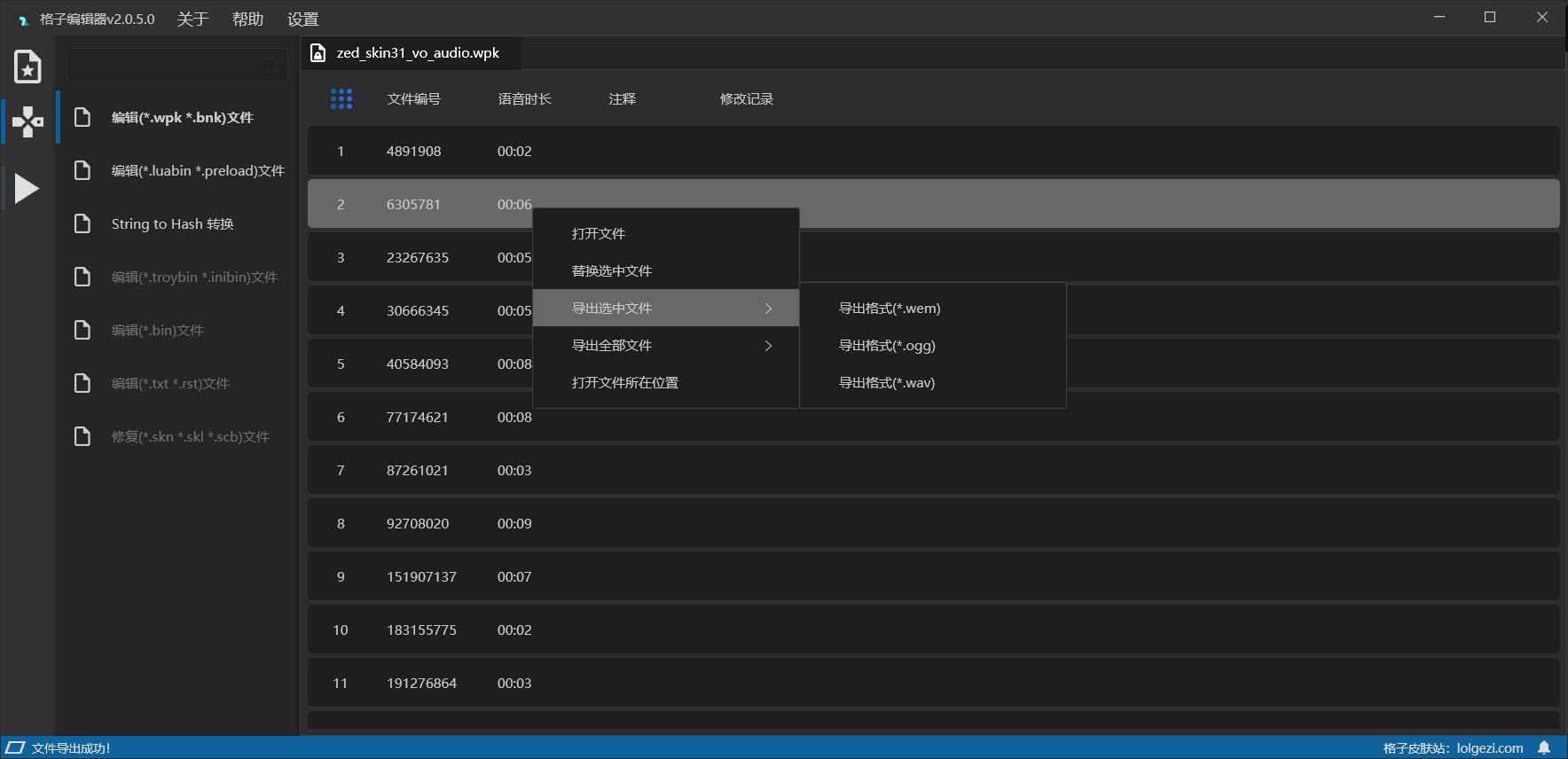
Task: Click the blue grid dots icon
Action: pyautogui.click(x=341, y=98)
